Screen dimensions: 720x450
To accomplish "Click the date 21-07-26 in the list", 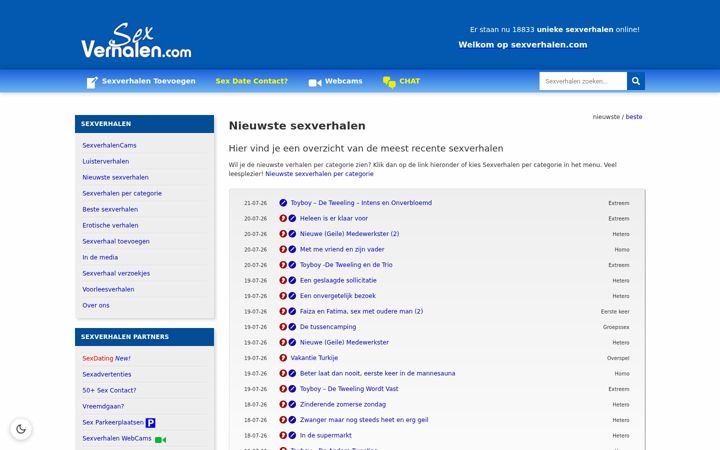I will click(255, 203).
